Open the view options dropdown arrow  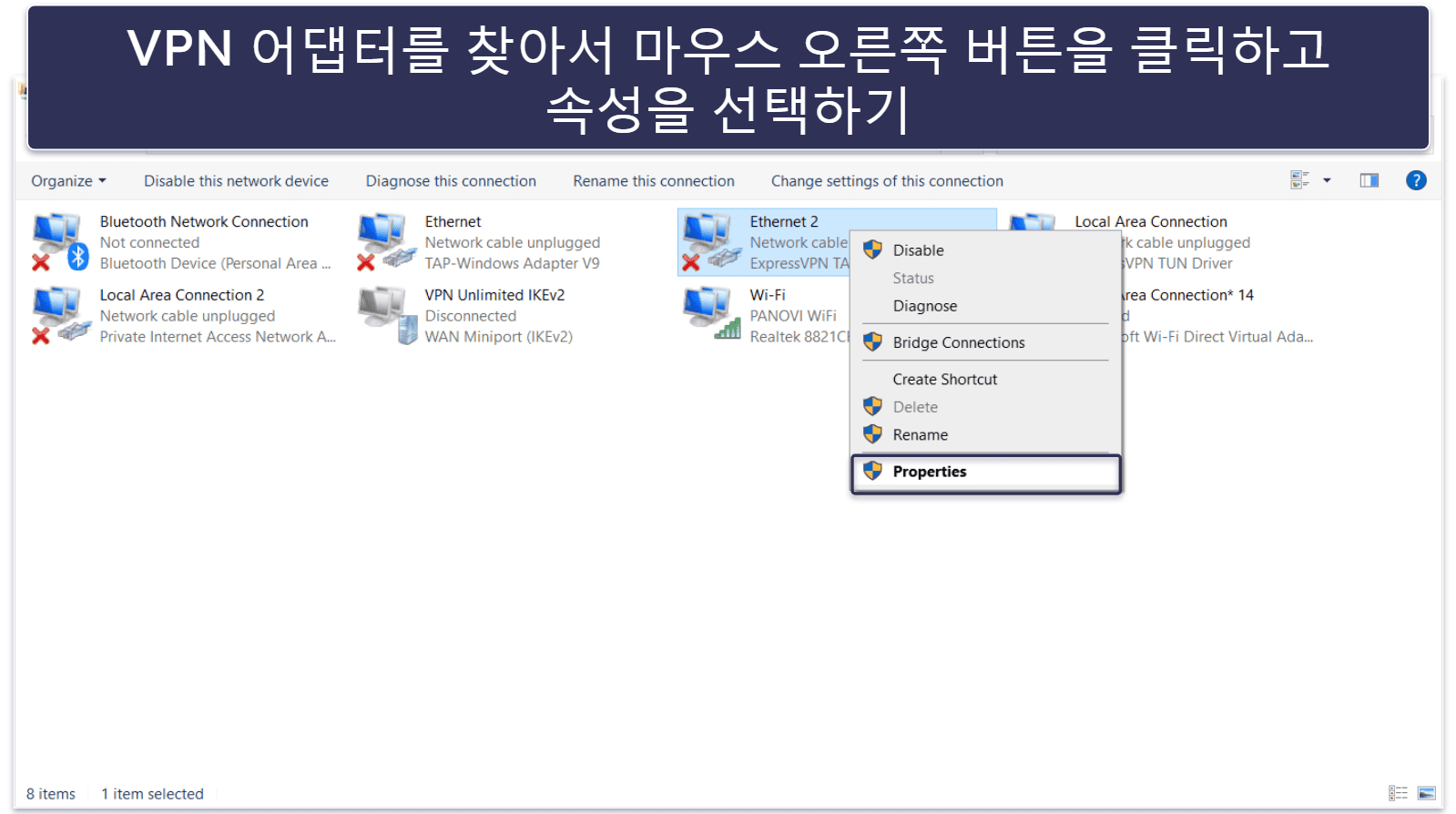click(x=1327, y=180)
